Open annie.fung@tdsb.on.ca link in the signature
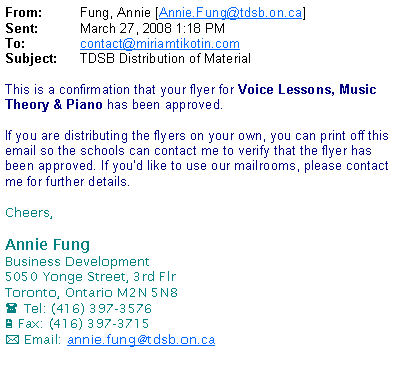The image size is (399, 366). (141, 340)
